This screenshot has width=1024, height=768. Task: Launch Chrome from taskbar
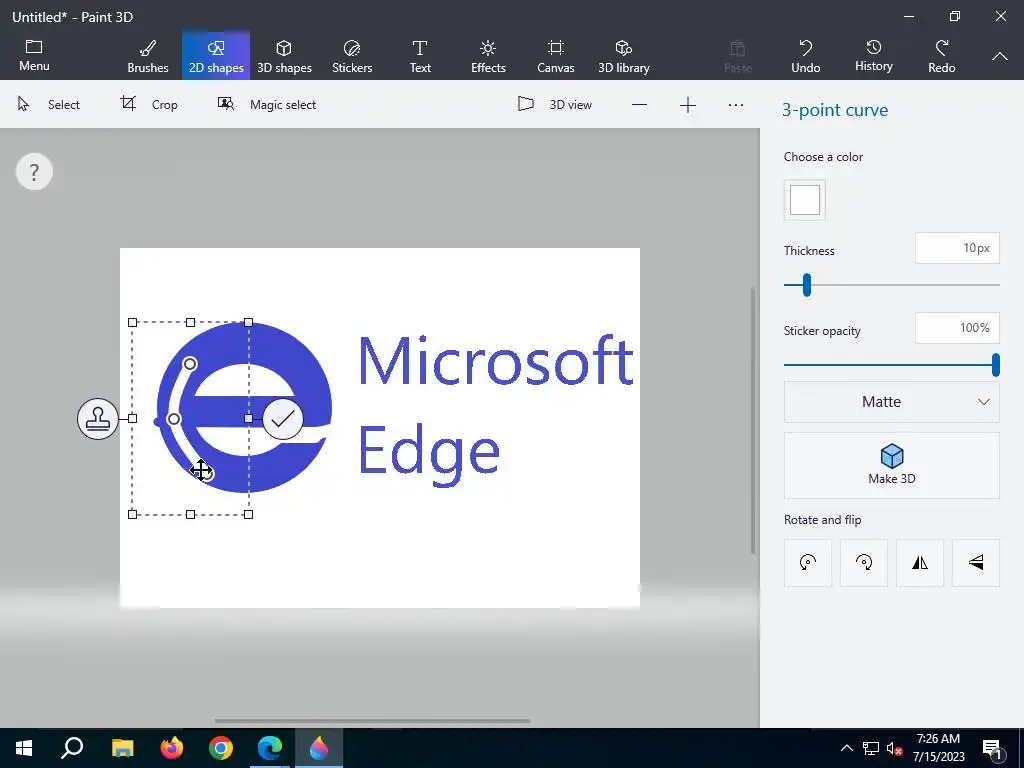tap(221, 748)
